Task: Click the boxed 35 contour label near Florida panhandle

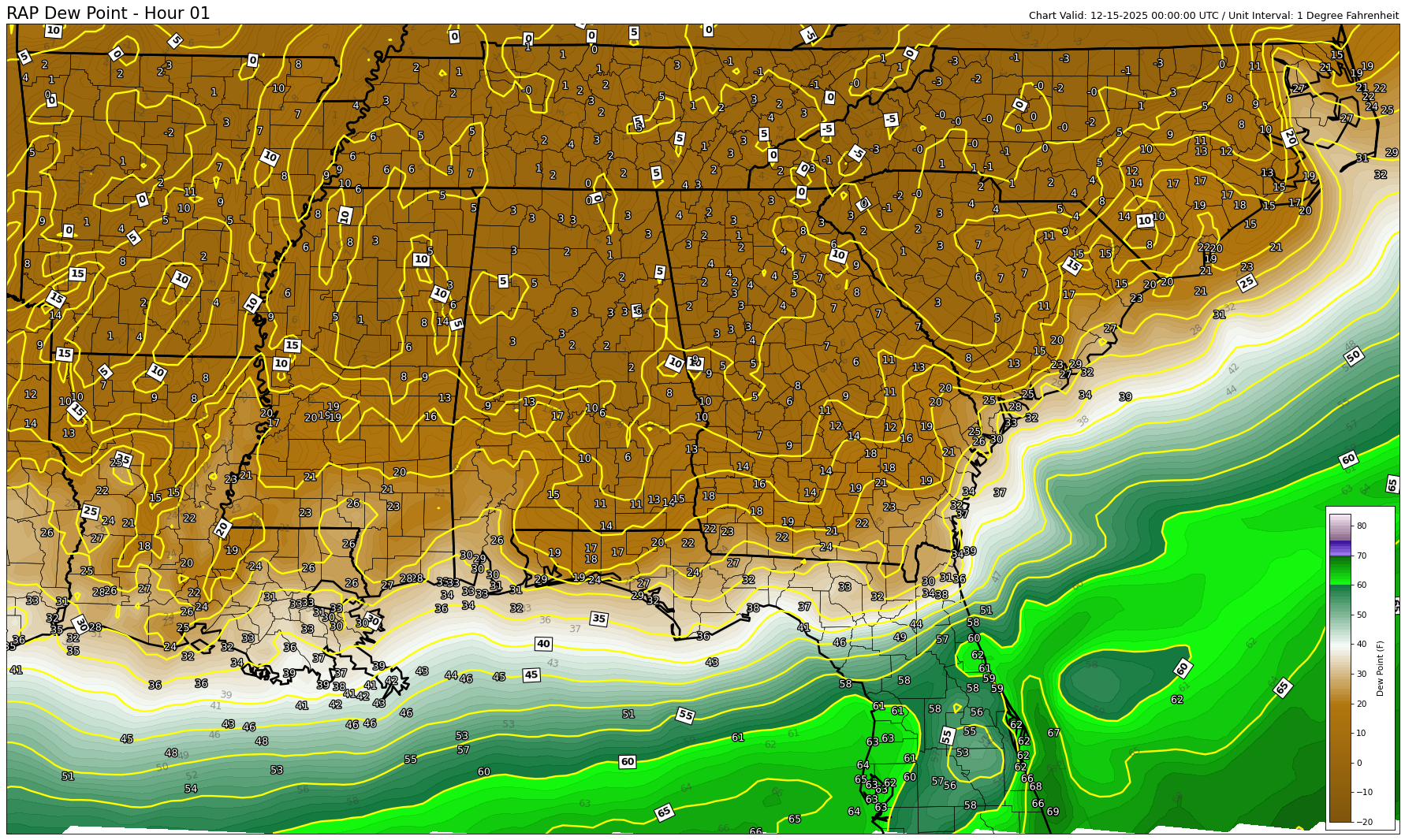Action: click(599, 619)
